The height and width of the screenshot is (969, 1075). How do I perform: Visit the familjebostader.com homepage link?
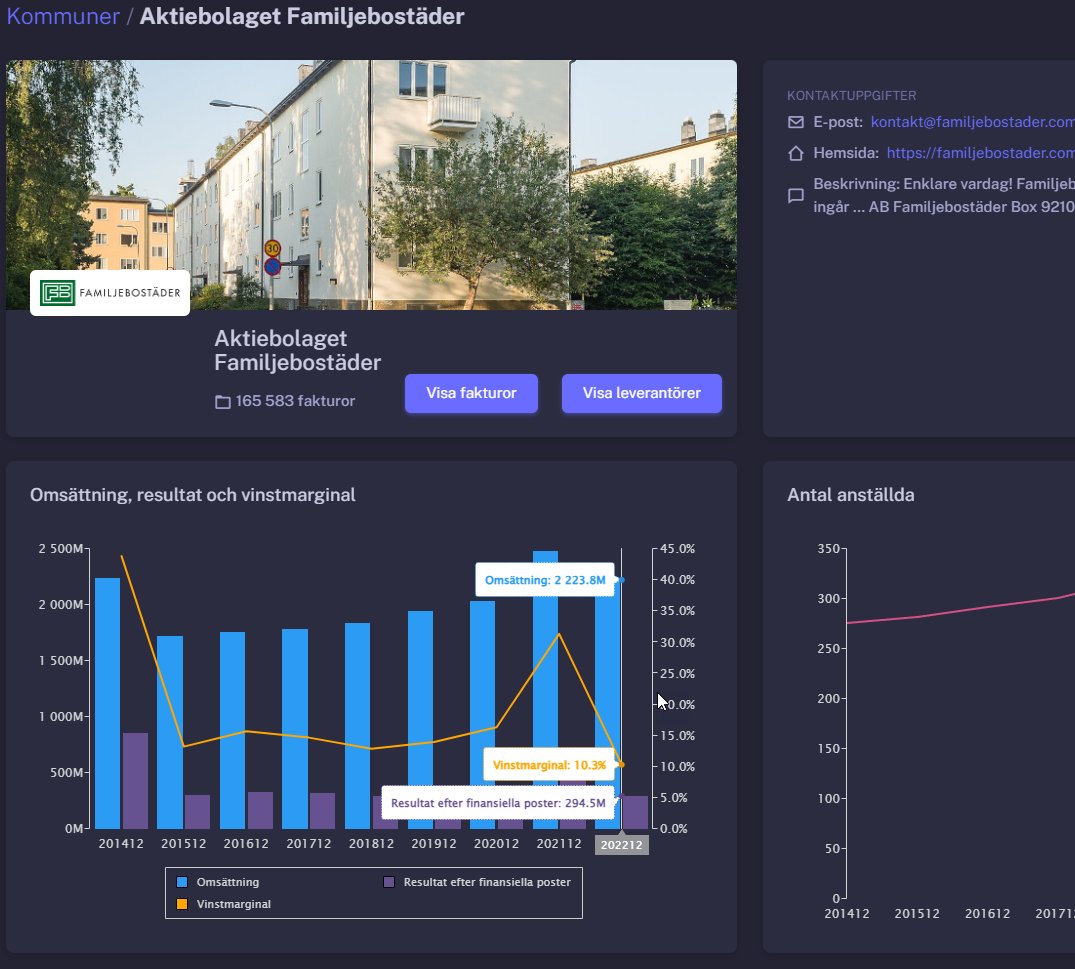coord(981,153)
